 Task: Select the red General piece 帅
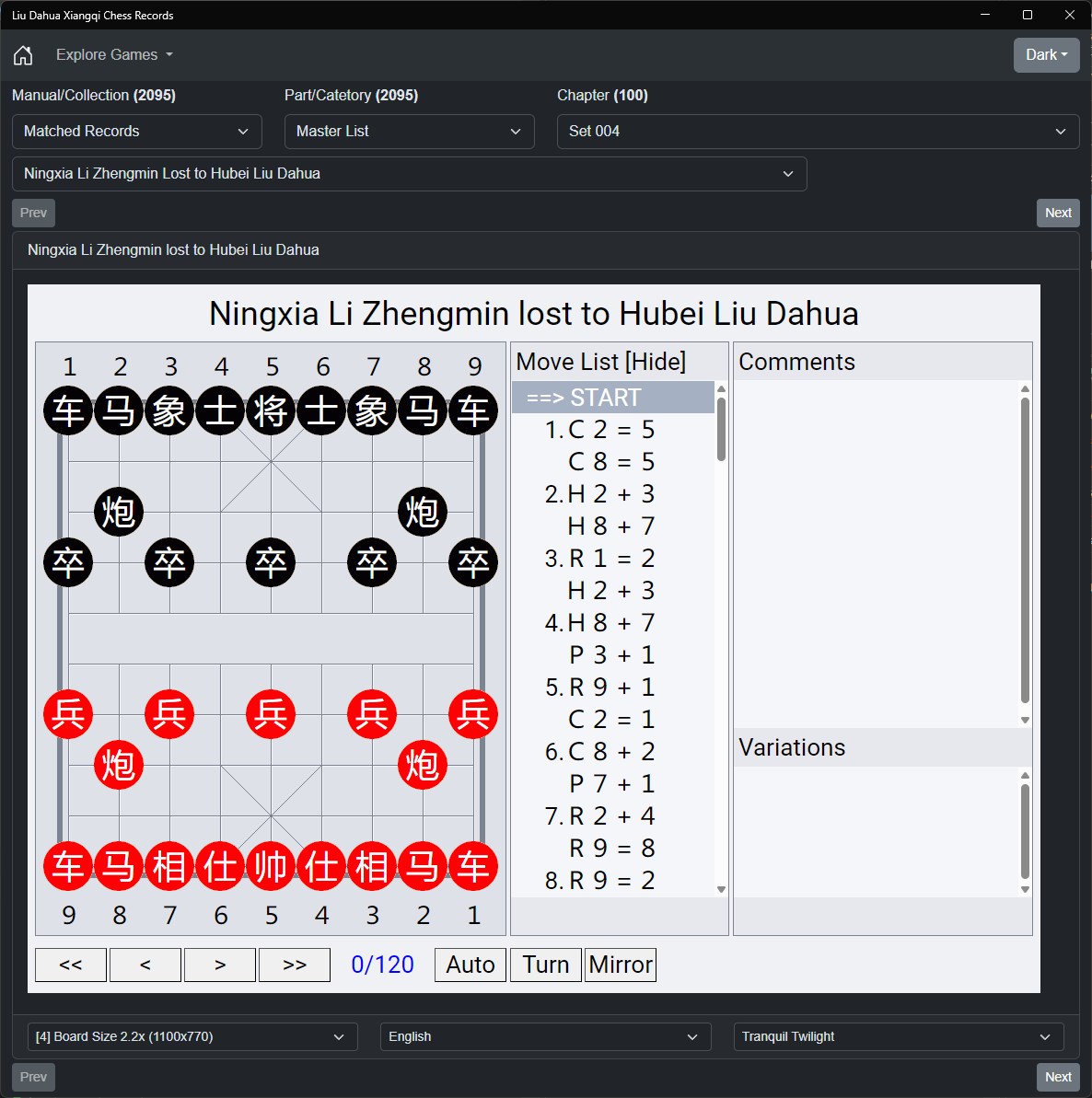pos(271,865)
